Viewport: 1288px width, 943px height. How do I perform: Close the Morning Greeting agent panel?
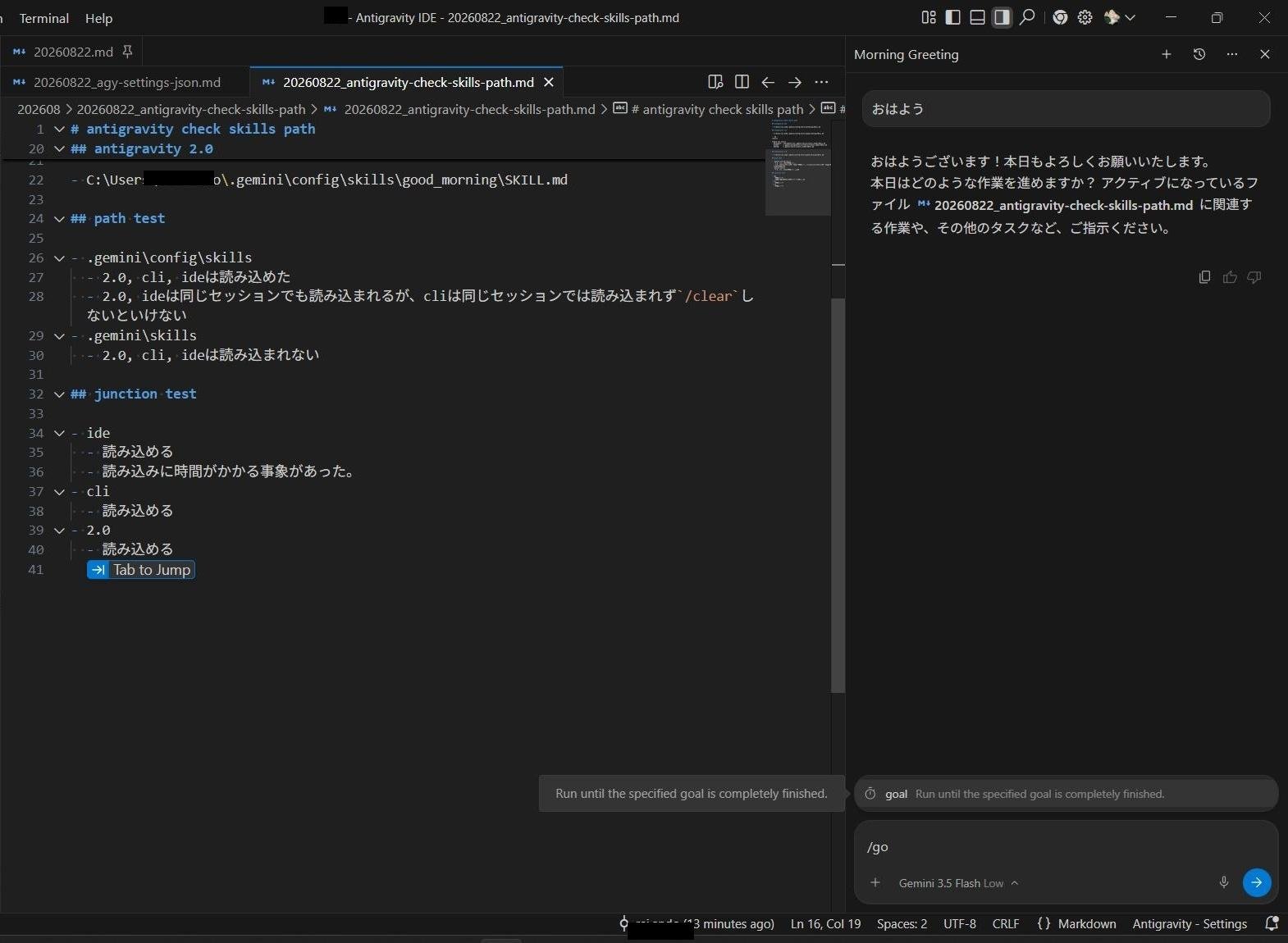[1264, 54]
